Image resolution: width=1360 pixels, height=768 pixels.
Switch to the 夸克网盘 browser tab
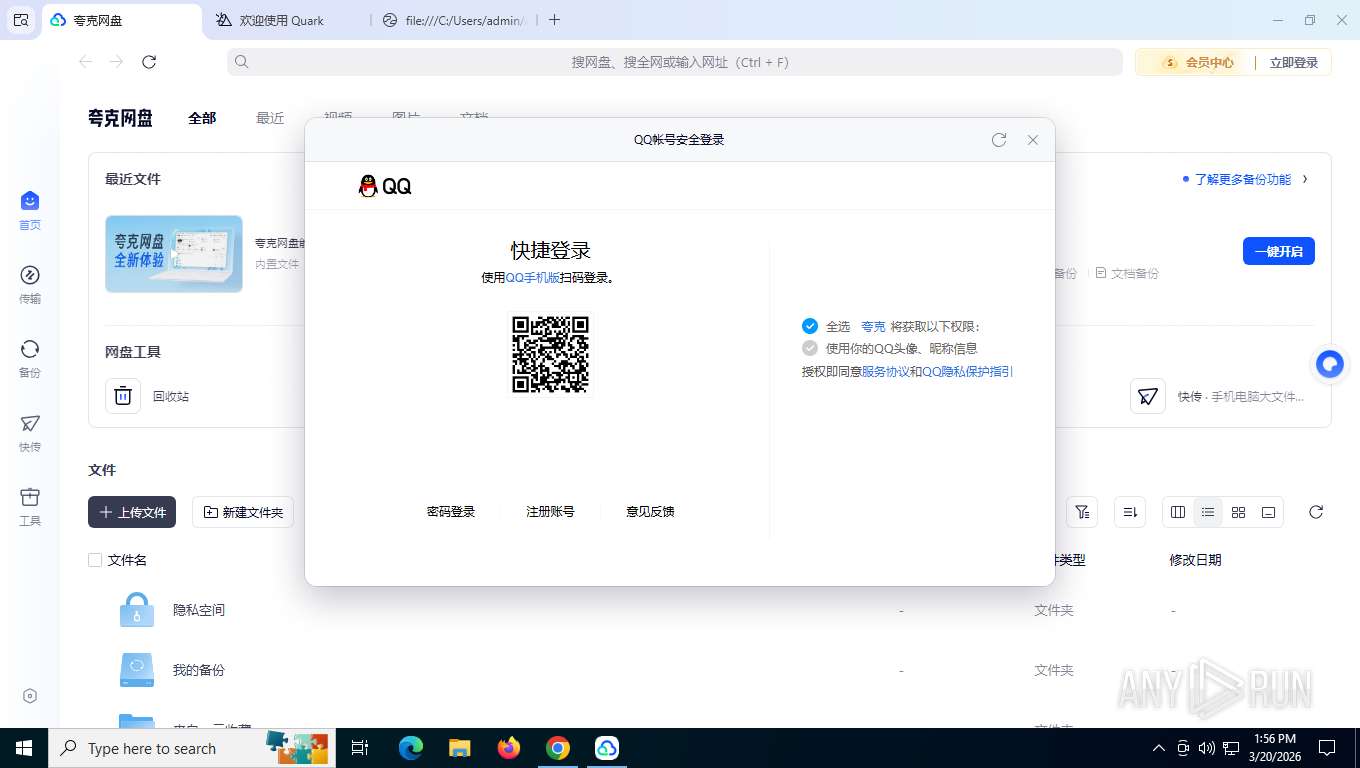122,20
